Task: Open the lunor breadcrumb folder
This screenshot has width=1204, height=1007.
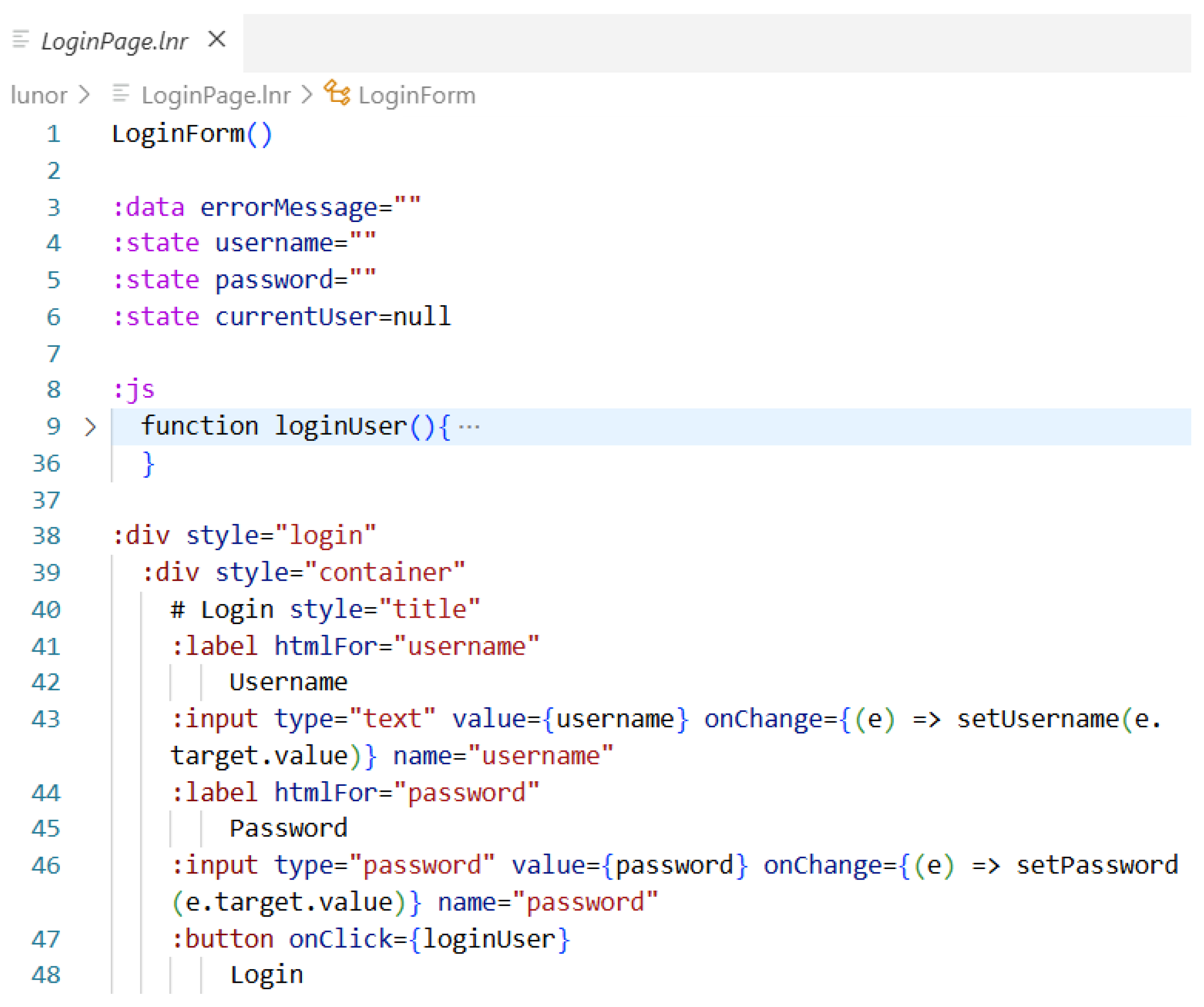Action: tap(39, 95)
